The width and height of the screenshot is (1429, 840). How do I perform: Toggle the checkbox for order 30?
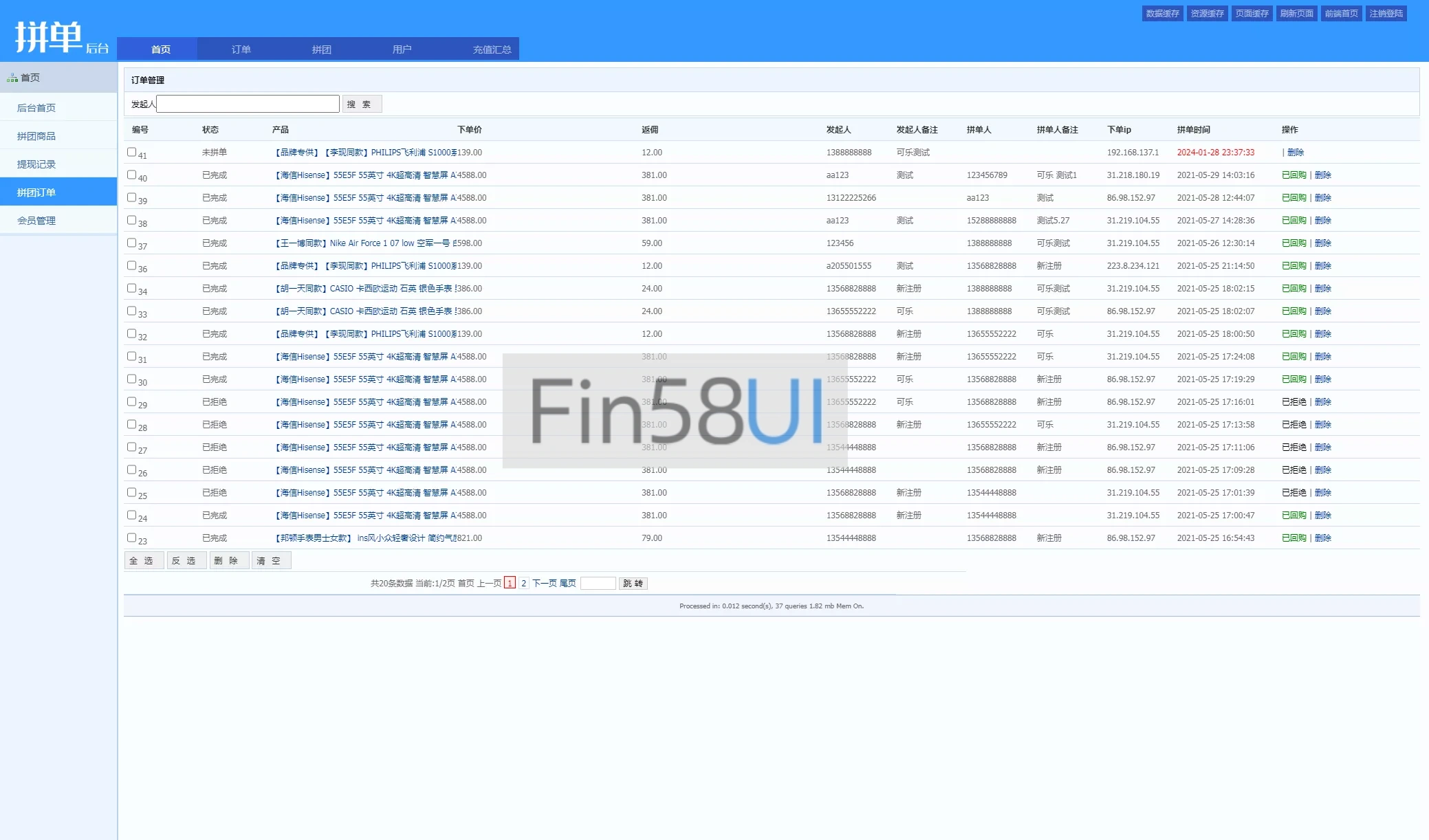point(131,379)
